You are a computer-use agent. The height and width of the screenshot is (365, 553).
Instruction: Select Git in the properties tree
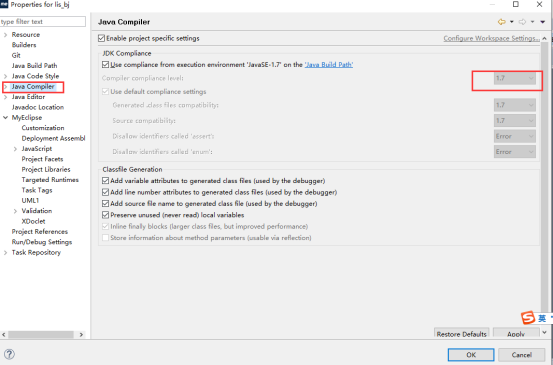[16, 55]
